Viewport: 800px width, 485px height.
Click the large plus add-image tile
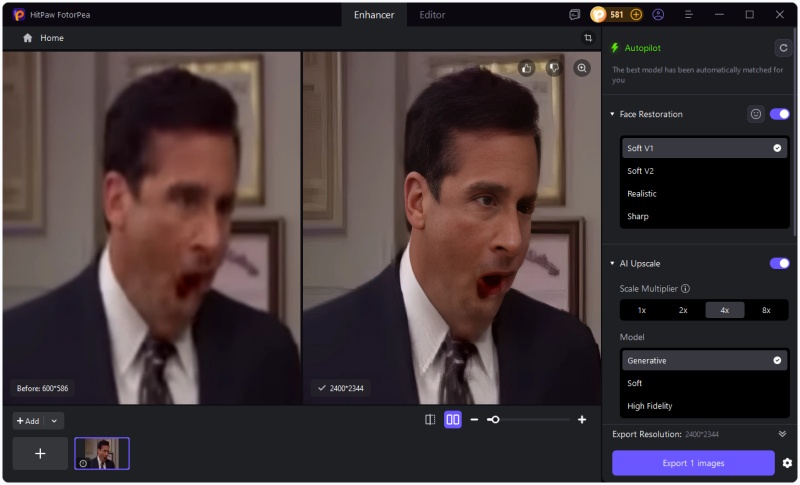point(40,453)
